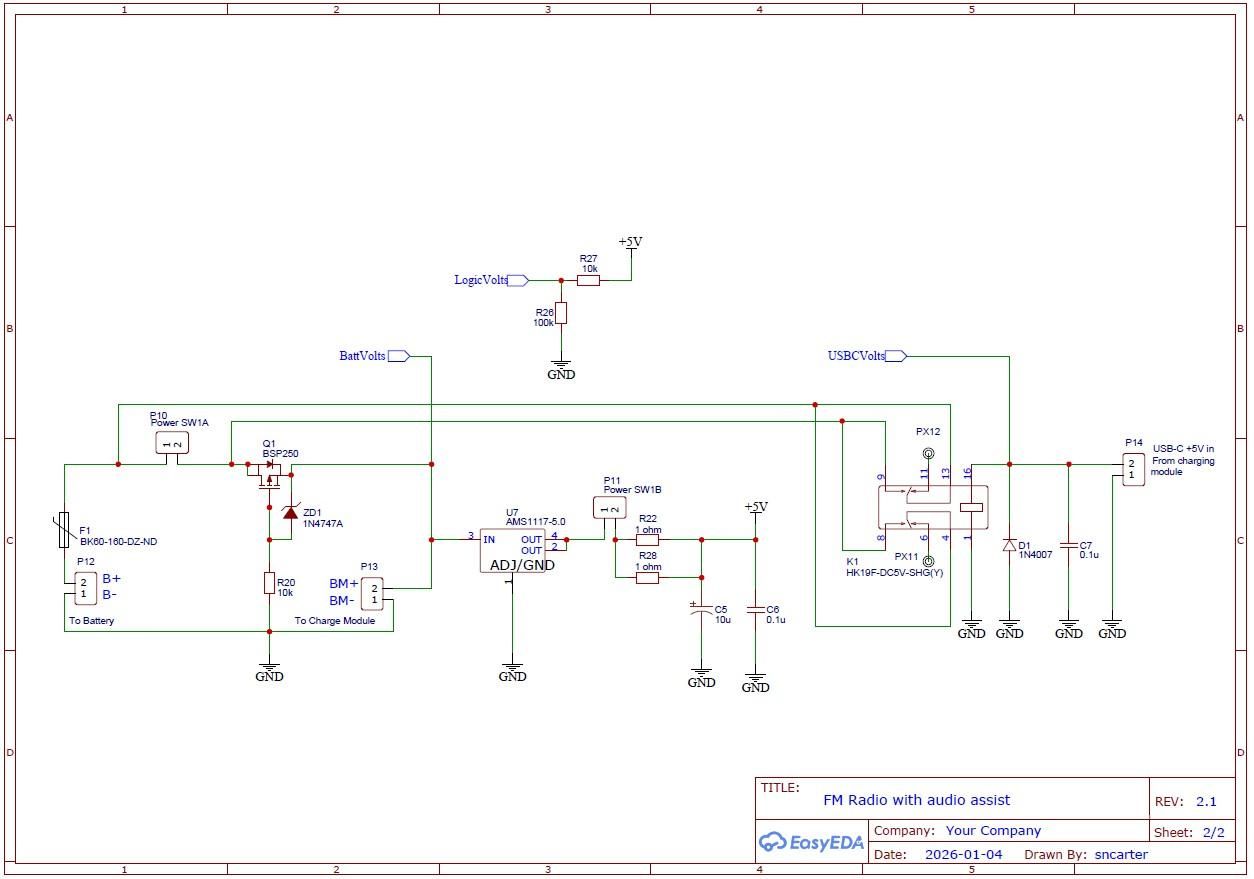Select diode D1 1N4007 symbol
This screenshot has height=879, width=1254.
coord(1009,546)
